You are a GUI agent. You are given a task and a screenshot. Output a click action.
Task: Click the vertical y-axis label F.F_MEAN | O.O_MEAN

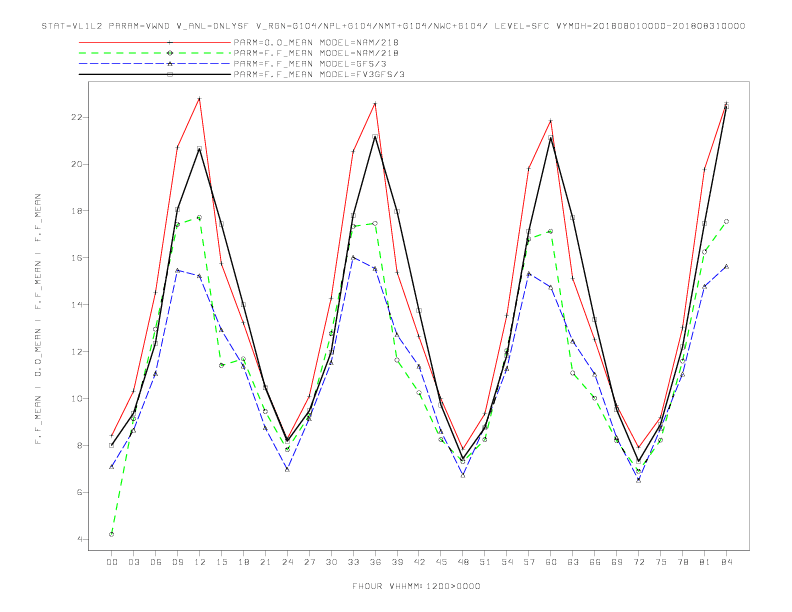[38, 319]
